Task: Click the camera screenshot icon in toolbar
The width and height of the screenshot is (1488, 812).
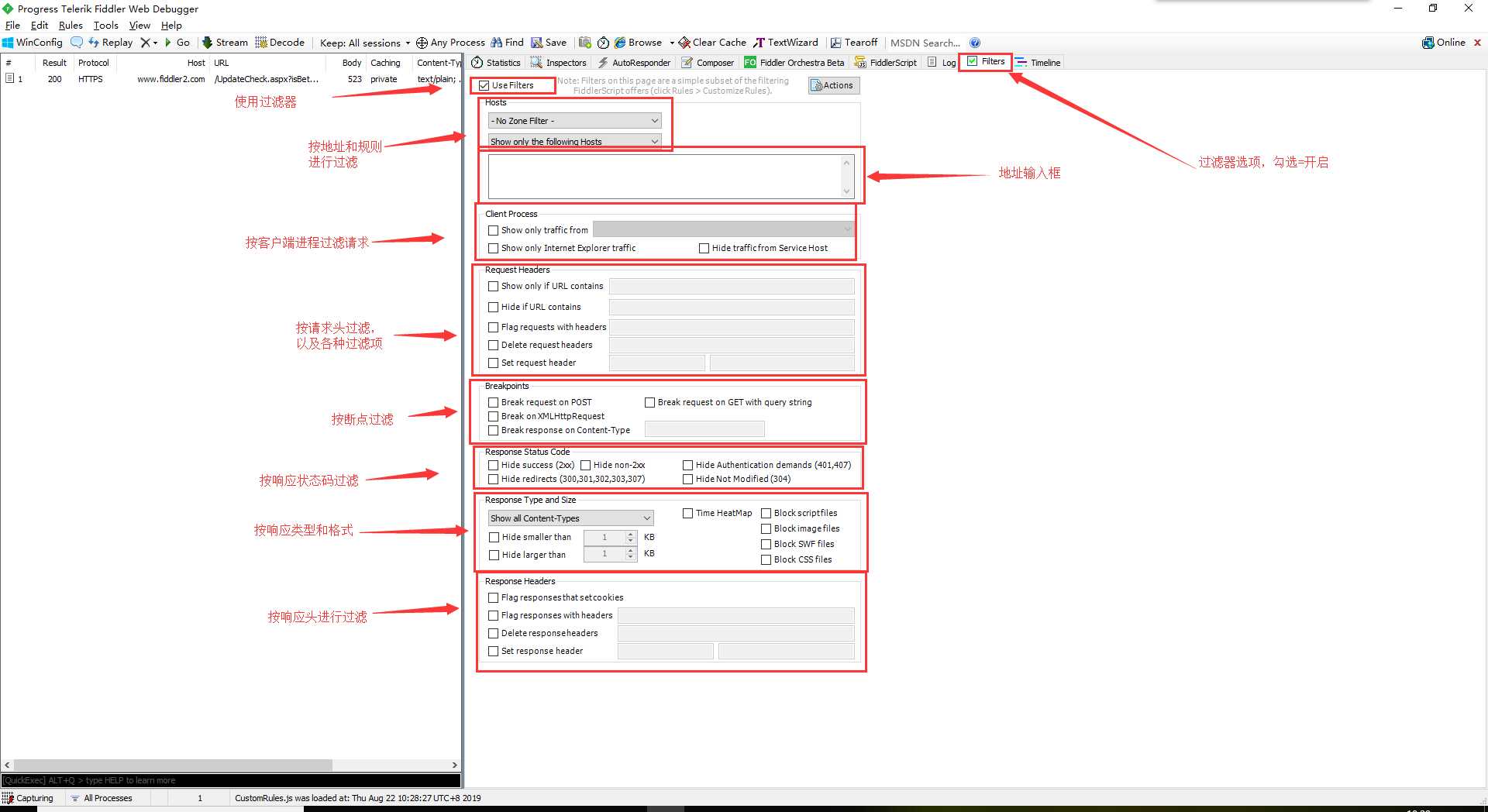Action: [585, 43]
